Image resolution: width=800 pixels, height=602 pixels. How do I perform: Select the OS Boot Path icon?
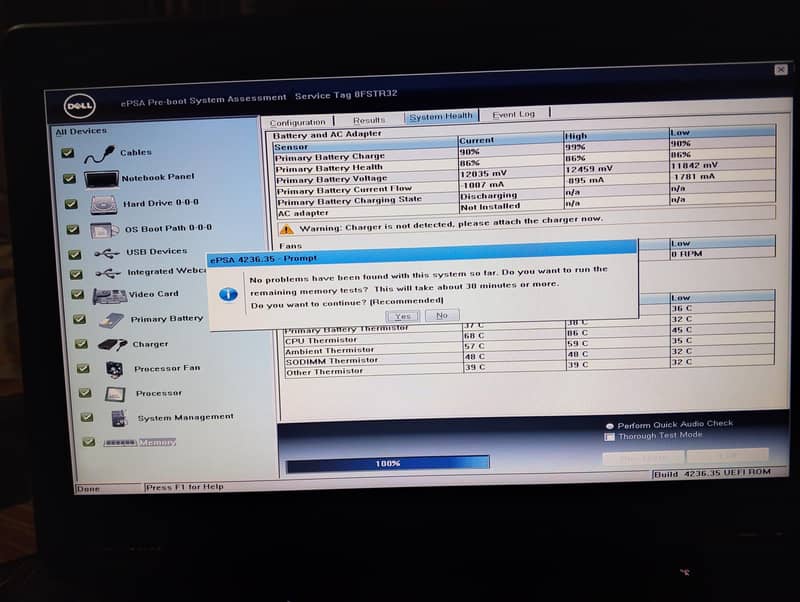104,230
